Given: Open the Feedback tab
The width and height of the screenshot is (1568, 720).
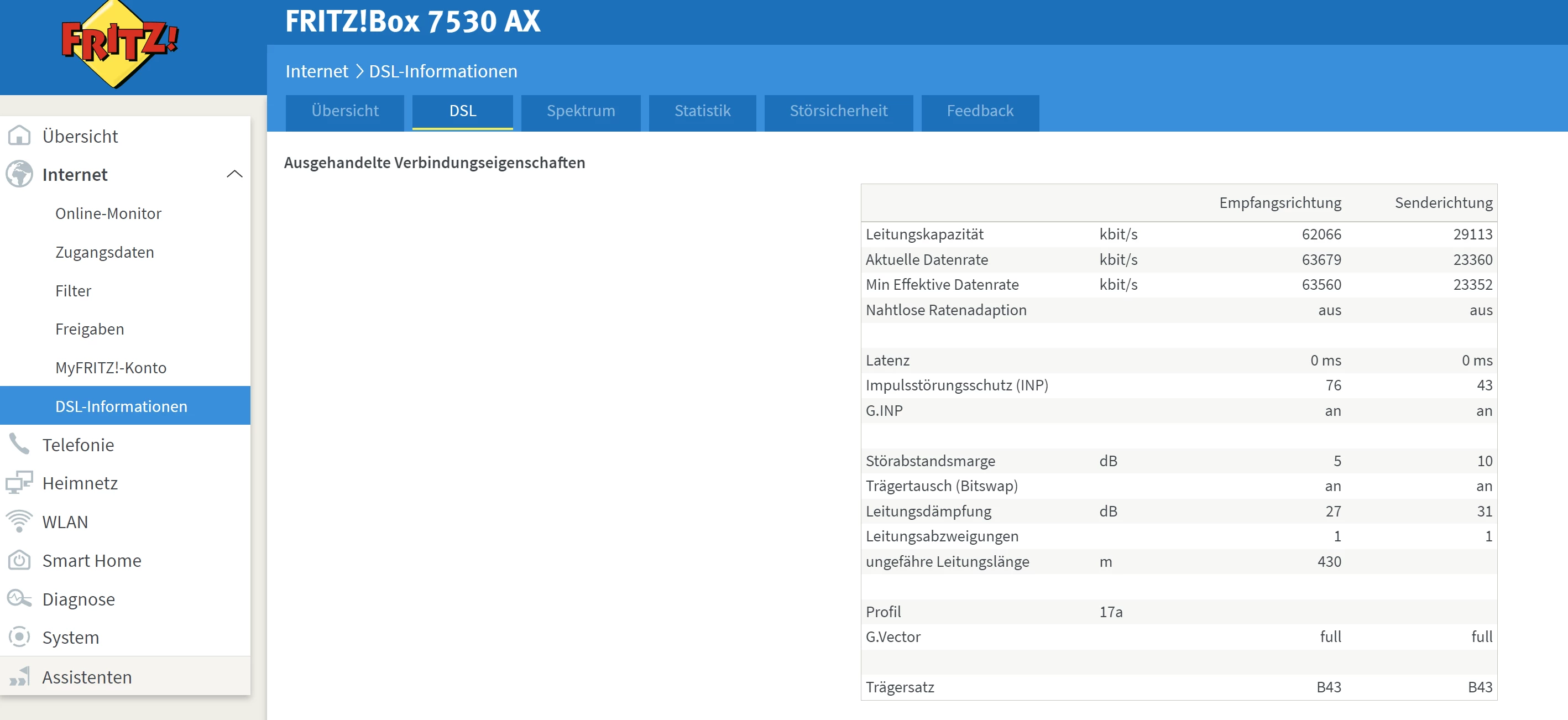Looking at the screenshot, I should coord(979,111).
